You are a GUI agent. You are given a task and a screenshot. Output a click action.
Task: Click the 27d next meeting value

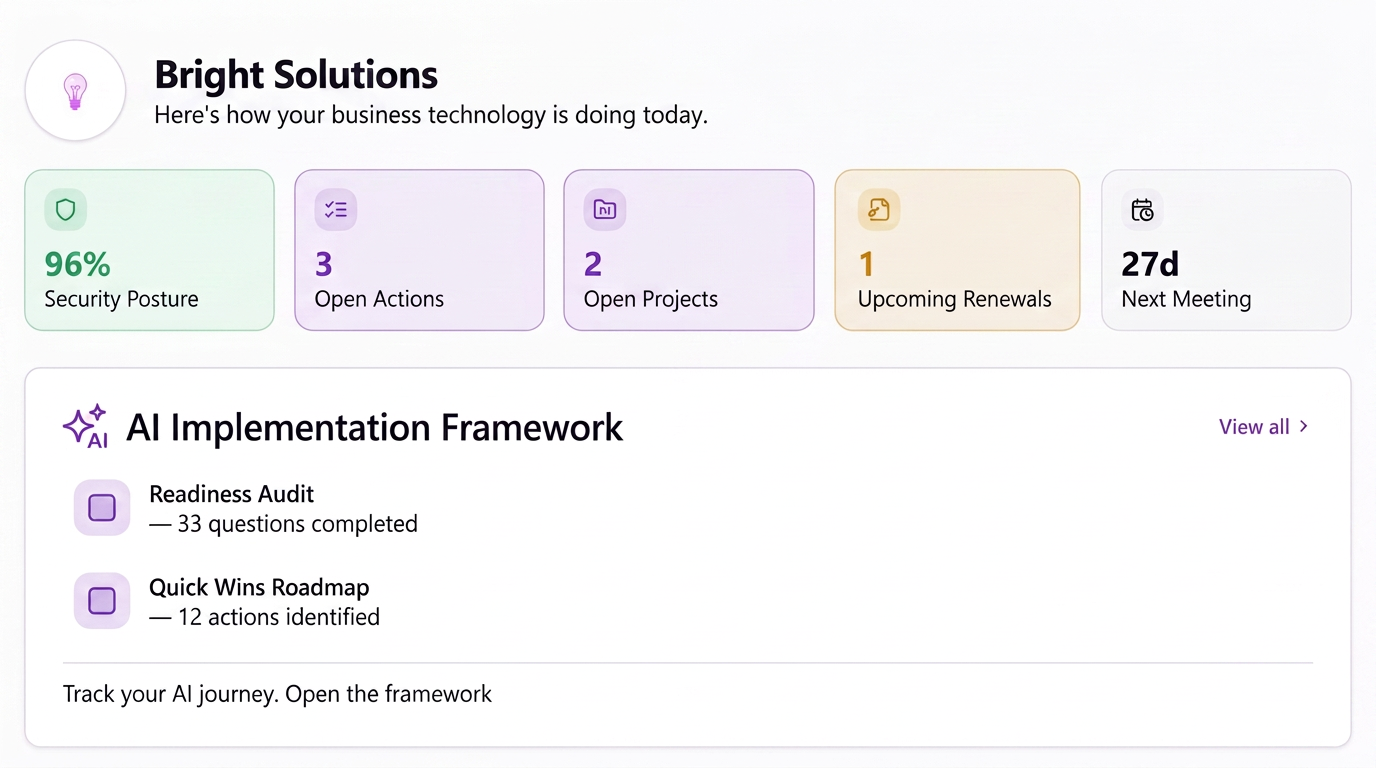(x=1150, y=264)
